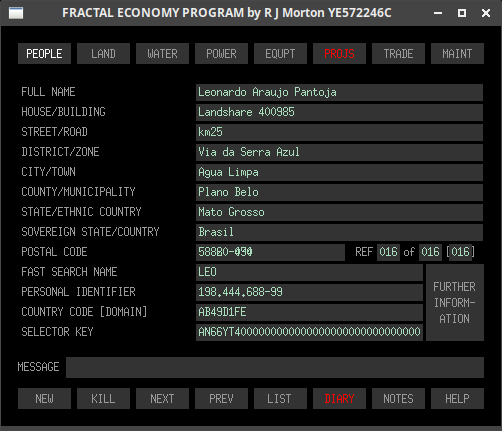Open HELP
Screen dimensions: 502x431
coord(457,398)
